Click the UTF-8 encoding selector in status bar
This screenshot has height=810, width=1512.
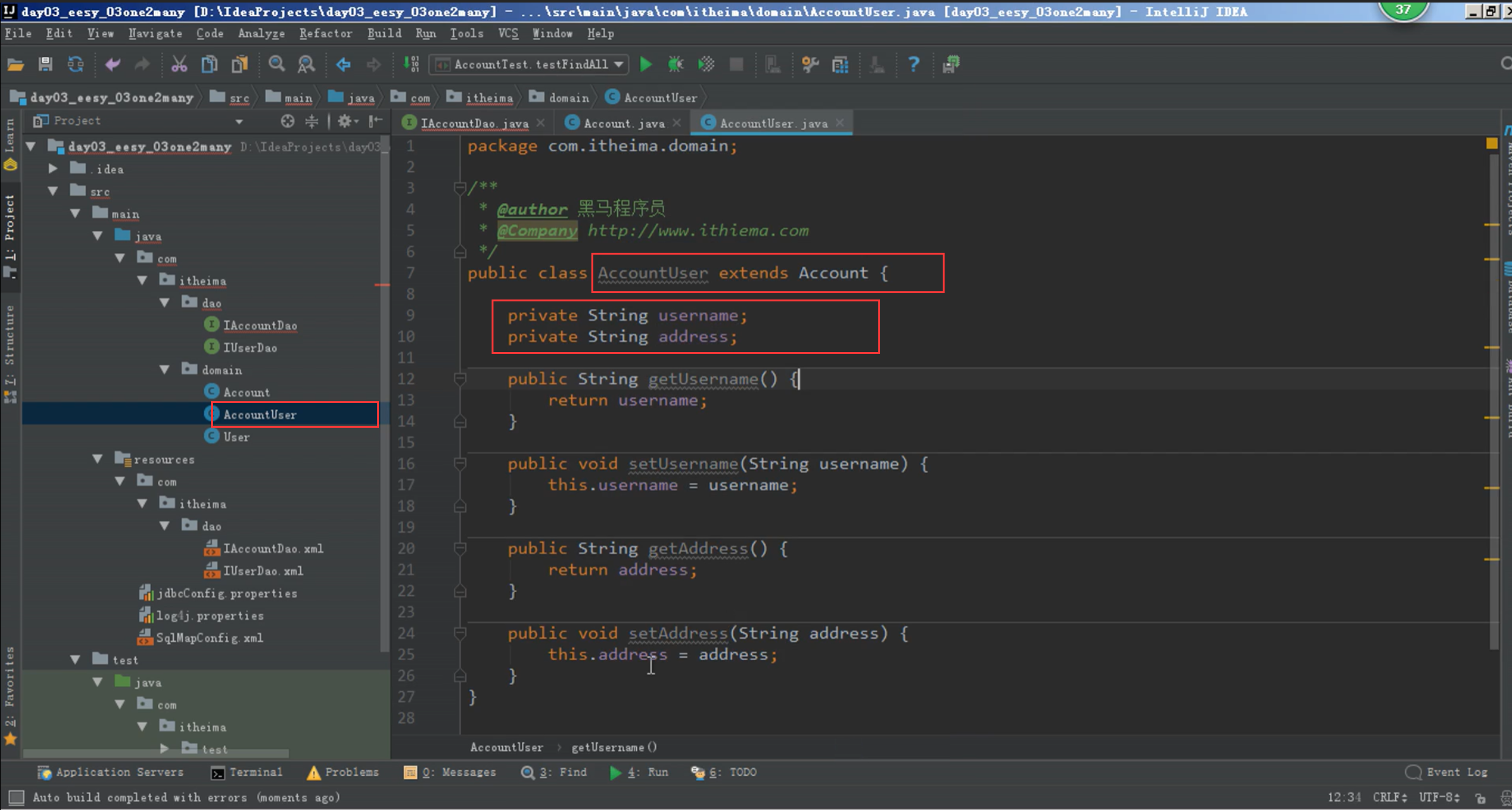pos(1439,797)
